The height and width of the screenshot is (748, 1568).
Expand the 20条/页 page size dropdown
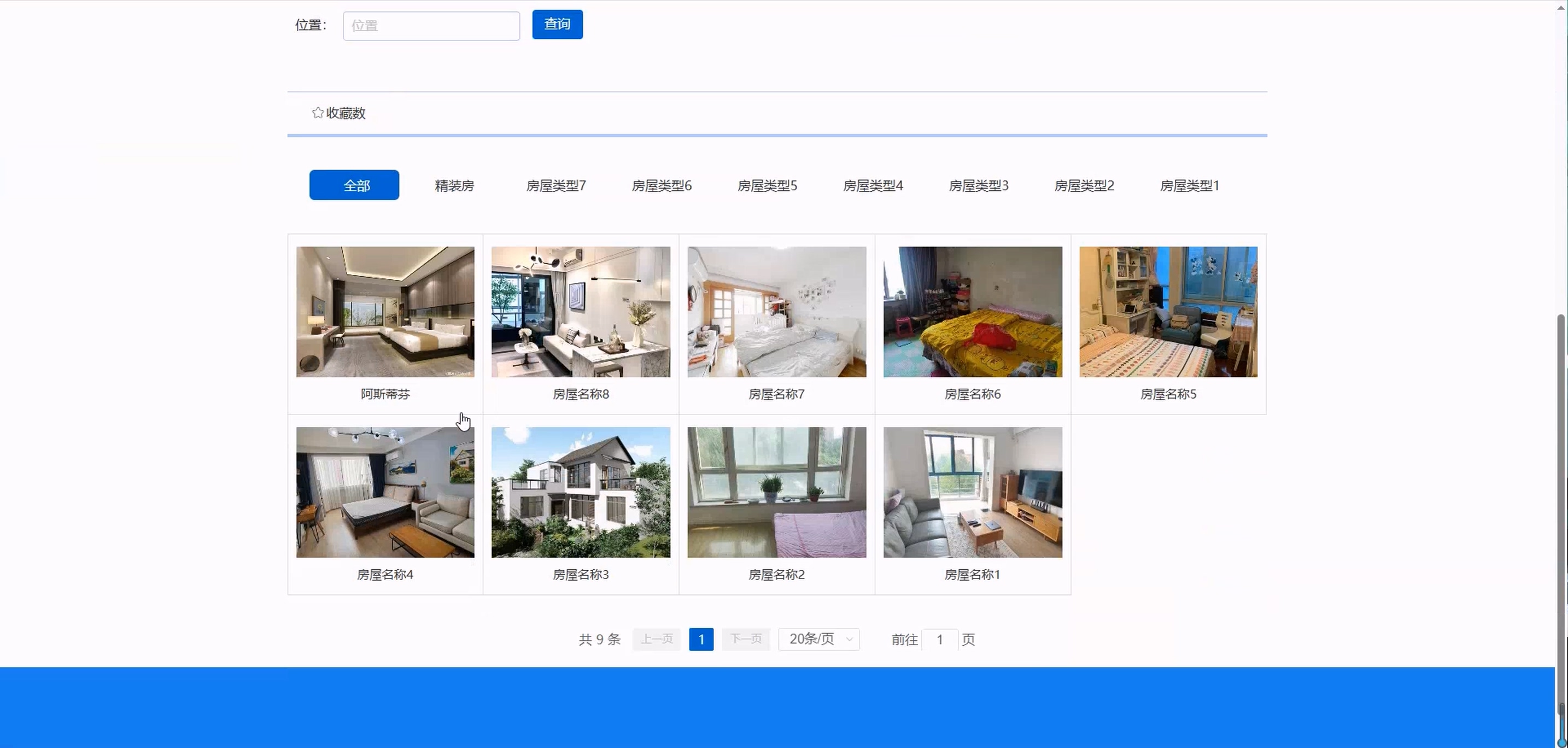[x=818, y=639]
